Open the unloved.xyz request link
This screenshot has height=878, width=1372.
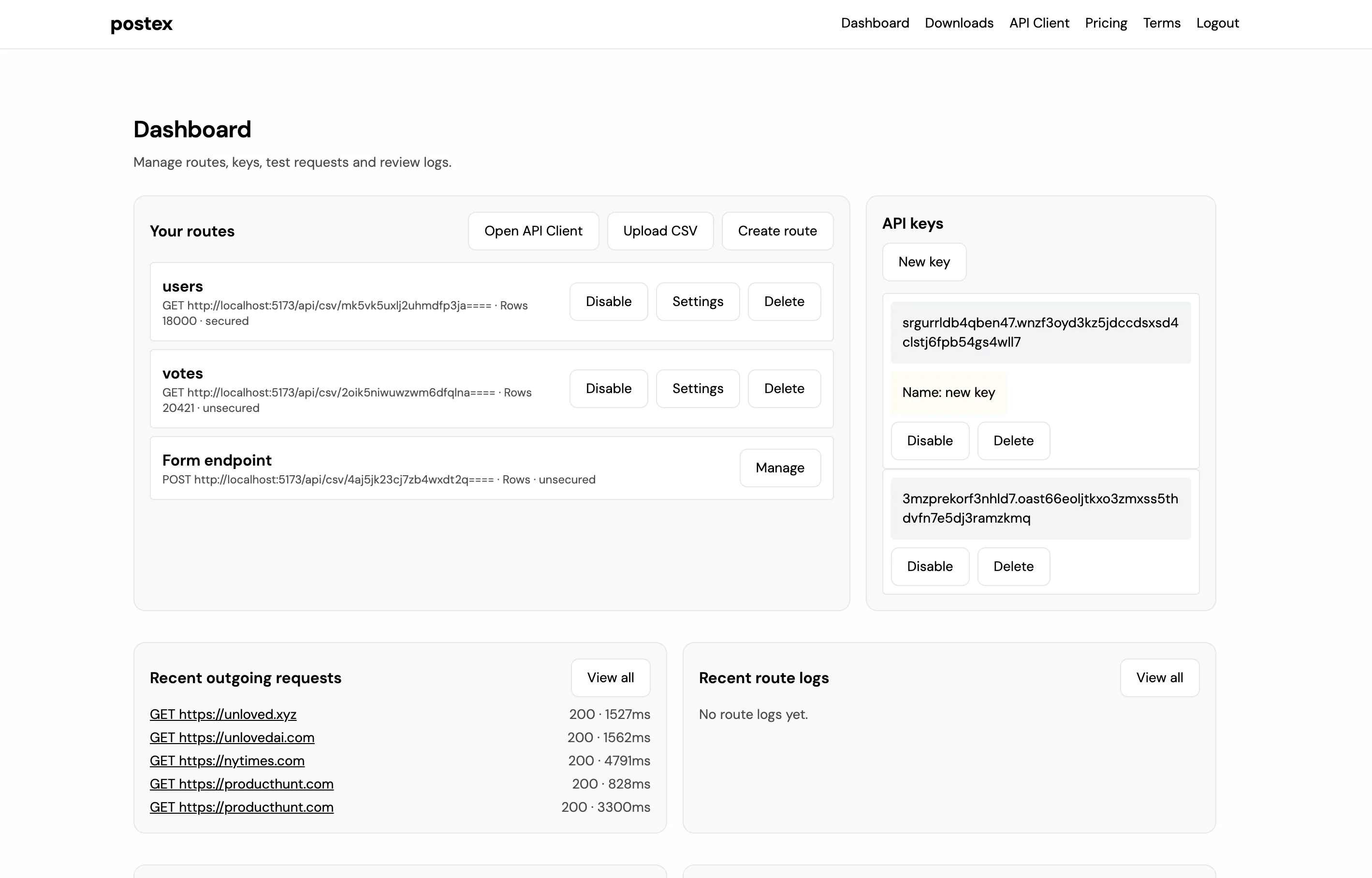point(223,714)
